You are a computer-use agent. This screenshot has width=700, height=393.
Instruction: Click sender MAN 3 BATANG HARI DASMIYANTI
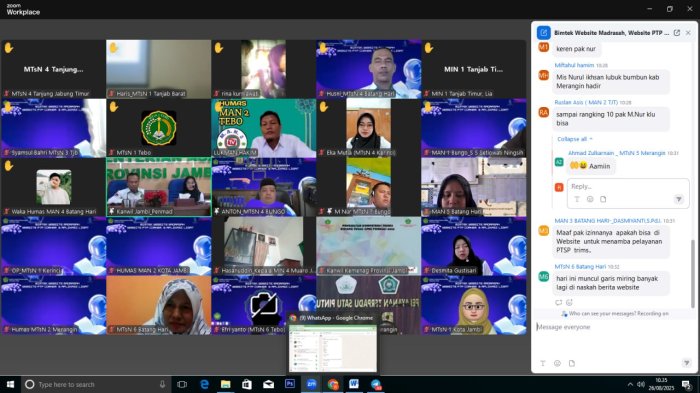[x=608, y=221]
